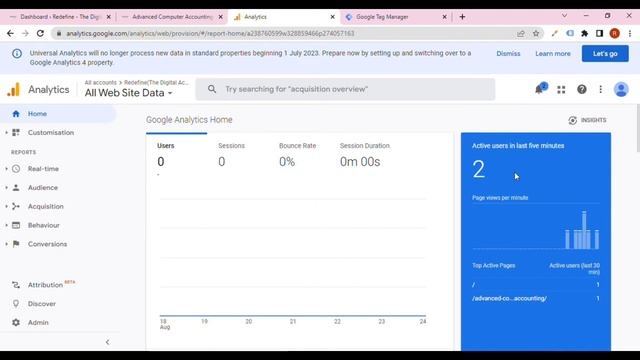Open the browser side panel icon
The width and height of the screenshot is (640, 360).
[x=599, y=33]
